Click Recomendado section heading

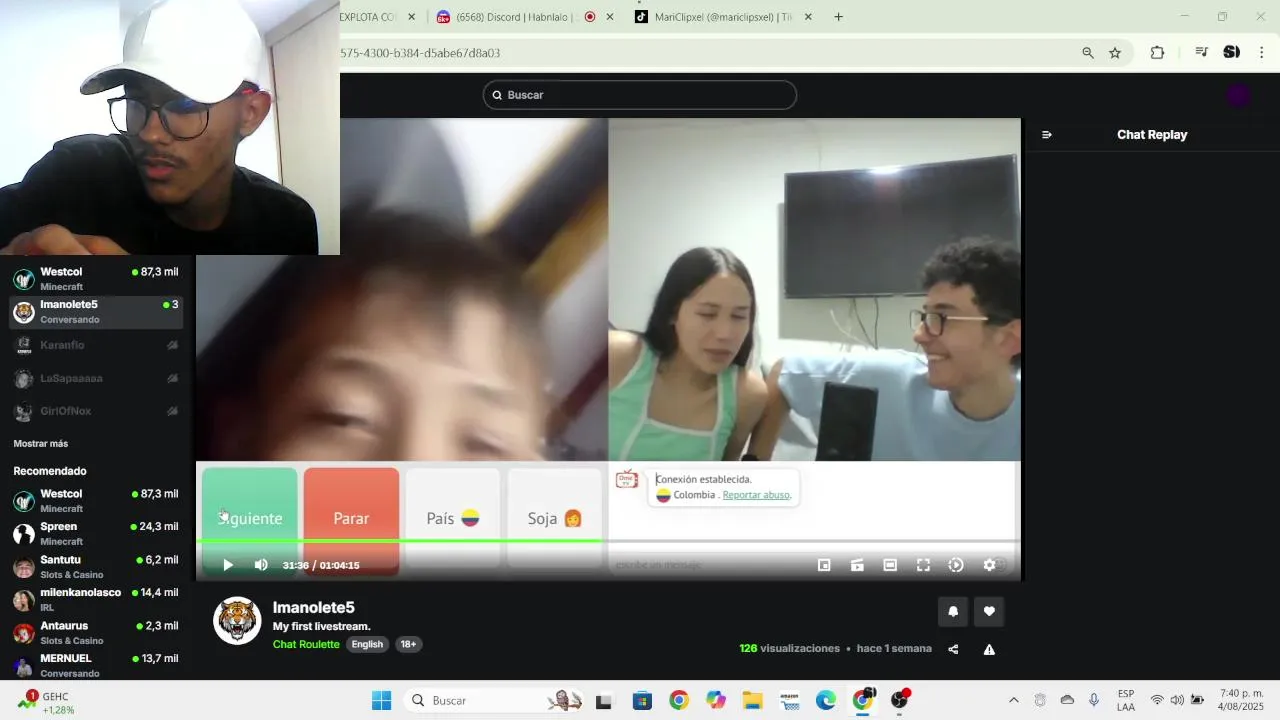point(50,471)
